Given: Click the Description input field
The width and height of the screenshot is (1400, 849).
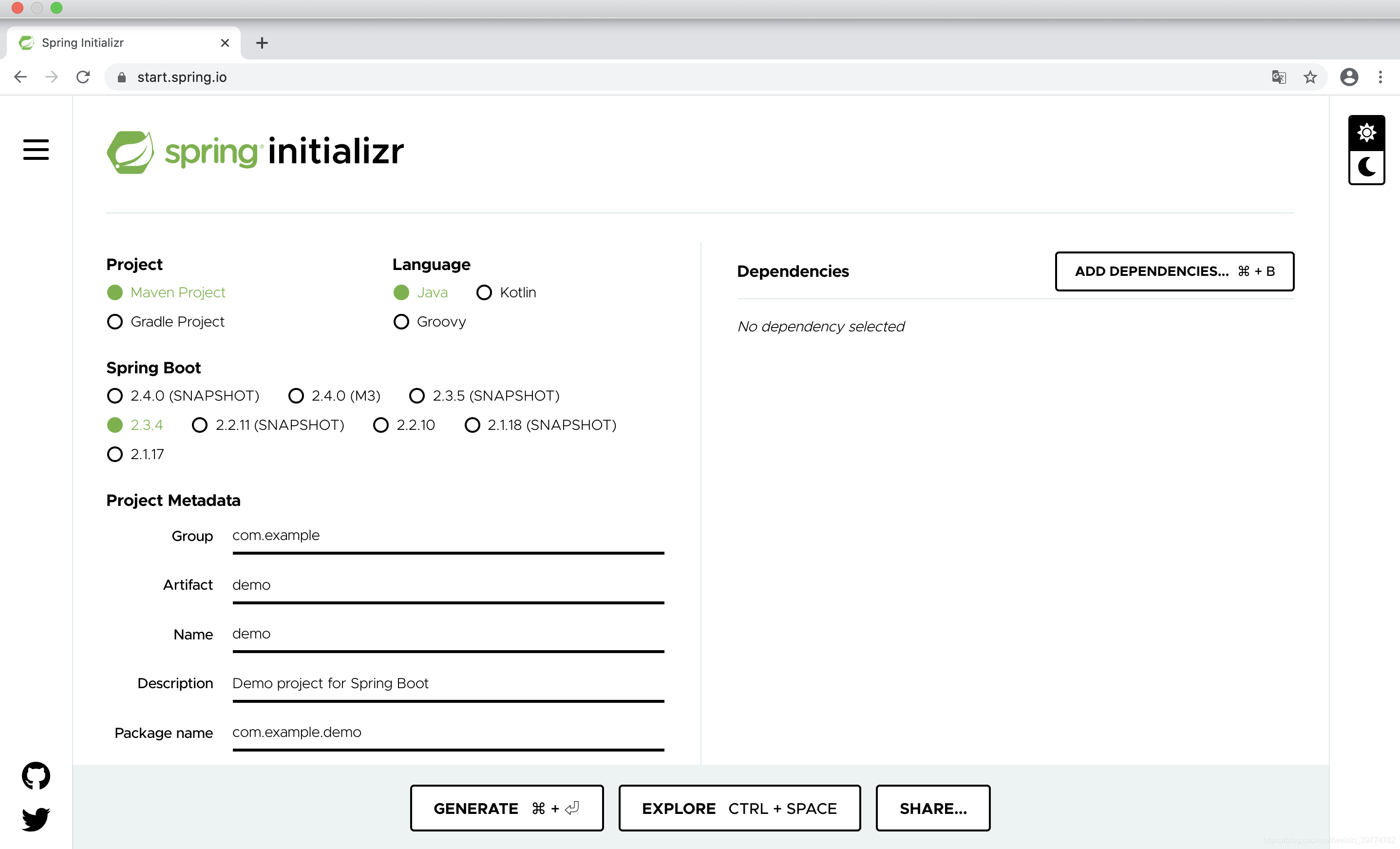Looking at the screenshot, I should tap(448, 683).
